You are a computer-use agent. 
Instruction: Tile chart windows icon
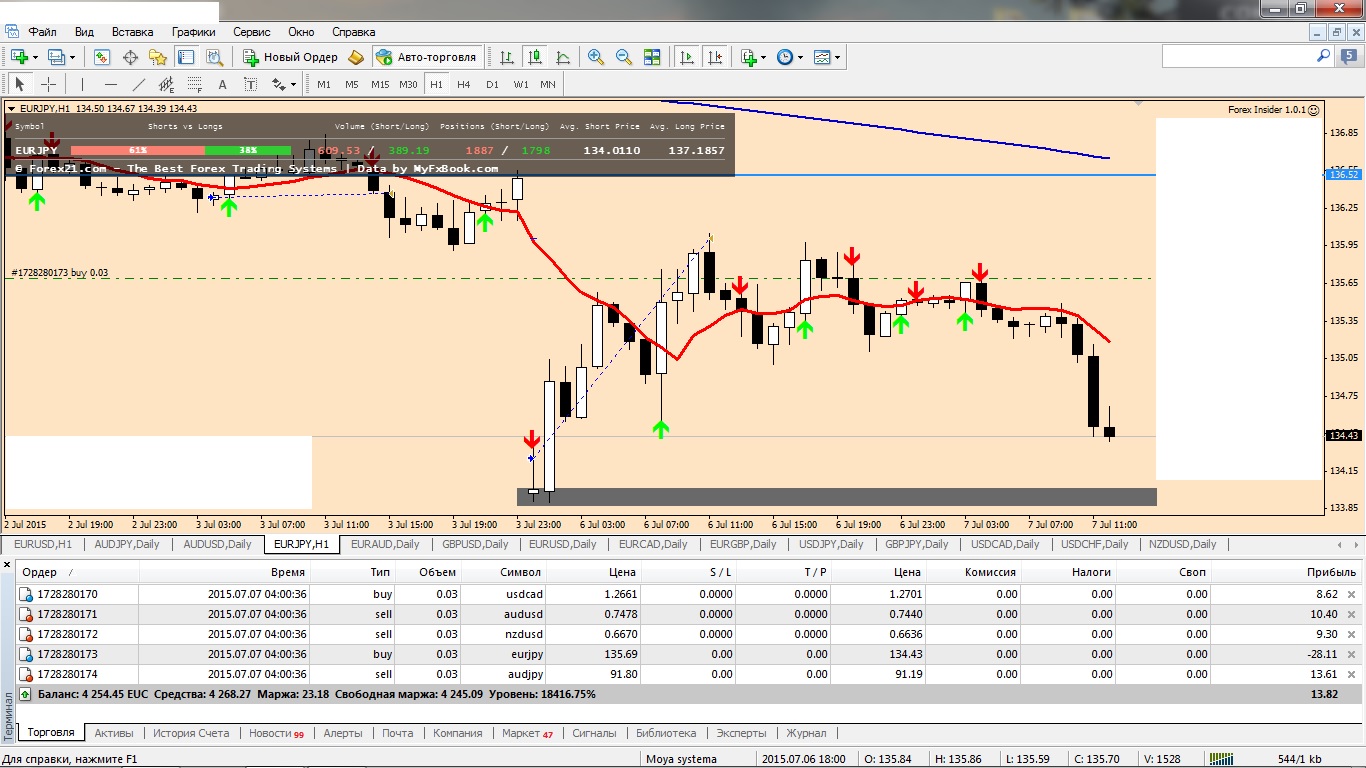click(x=652, y=57)
